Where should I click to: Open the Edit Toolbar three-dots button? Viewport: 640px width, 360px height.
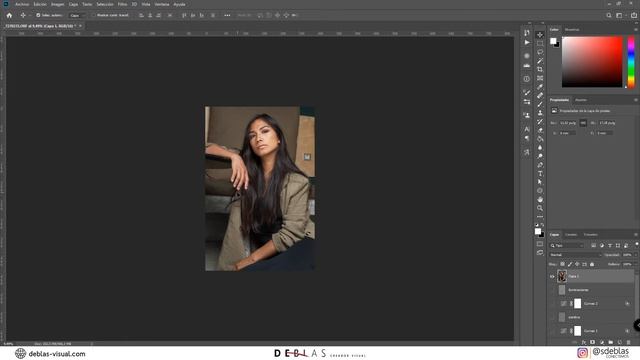[540, 217]
